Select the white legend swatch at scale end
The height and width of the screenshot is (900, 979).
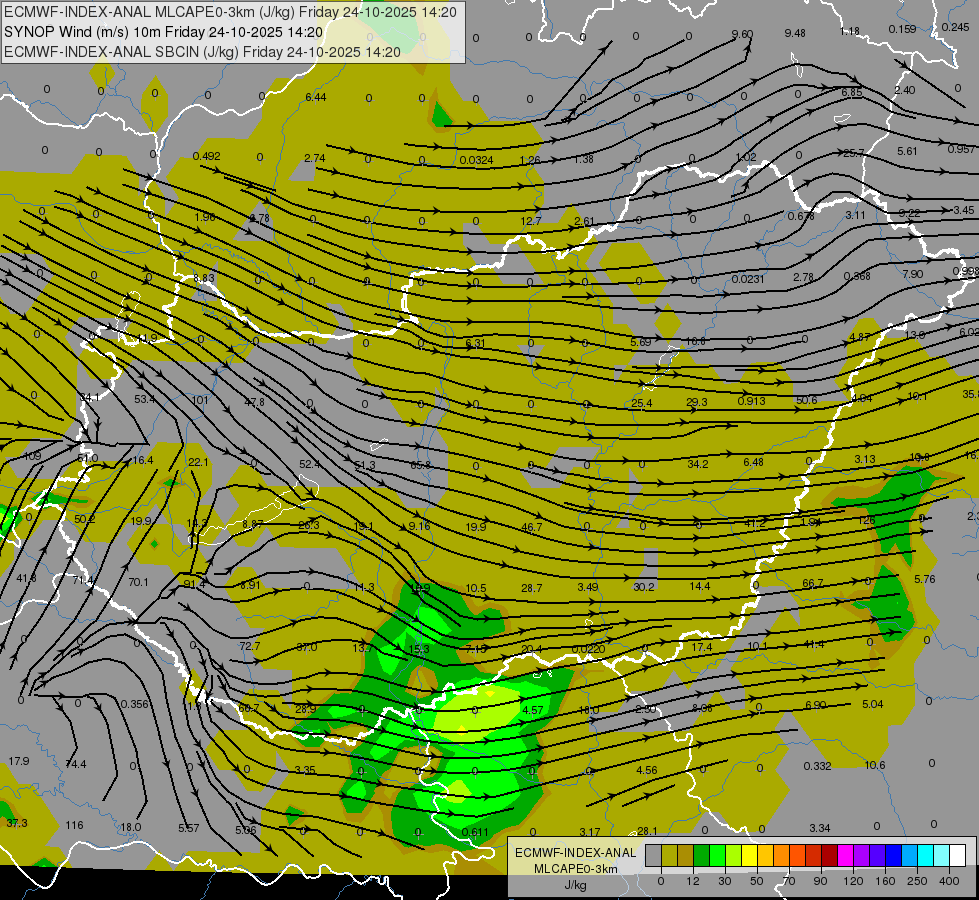tap(957, 855)
